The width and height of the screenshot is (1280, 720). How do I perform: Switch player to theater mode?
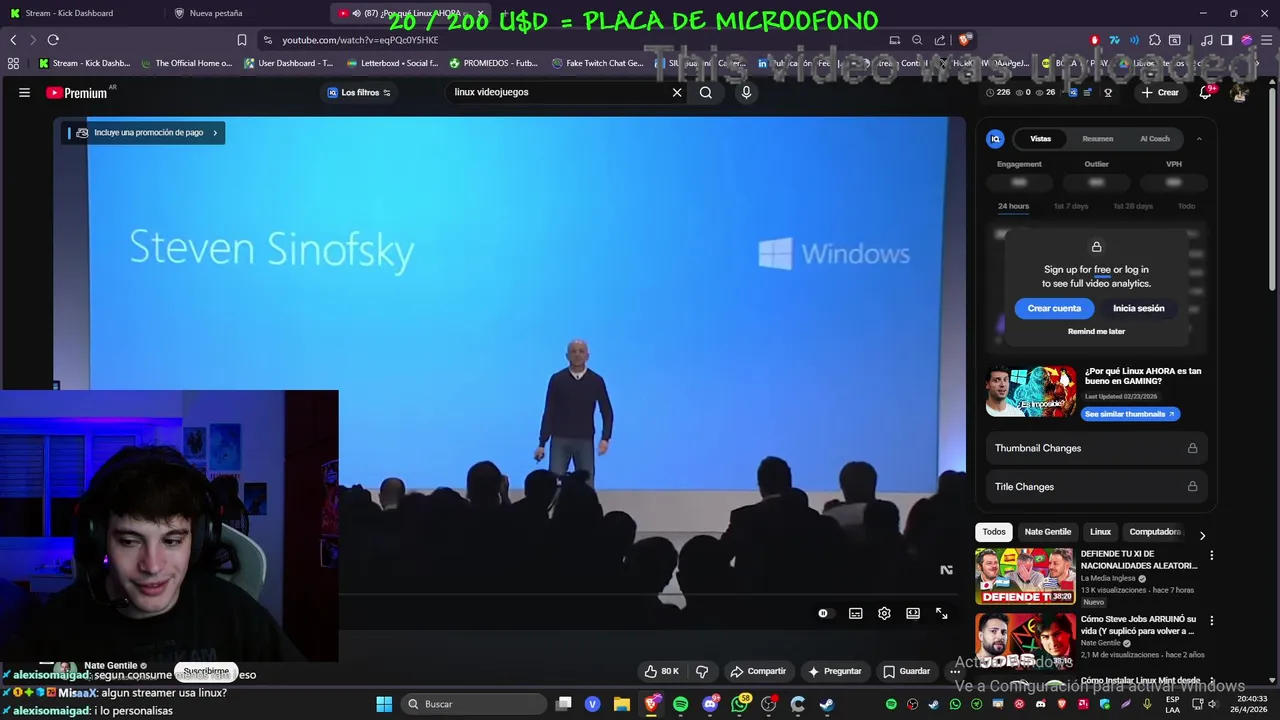click(x=913, y=613)
